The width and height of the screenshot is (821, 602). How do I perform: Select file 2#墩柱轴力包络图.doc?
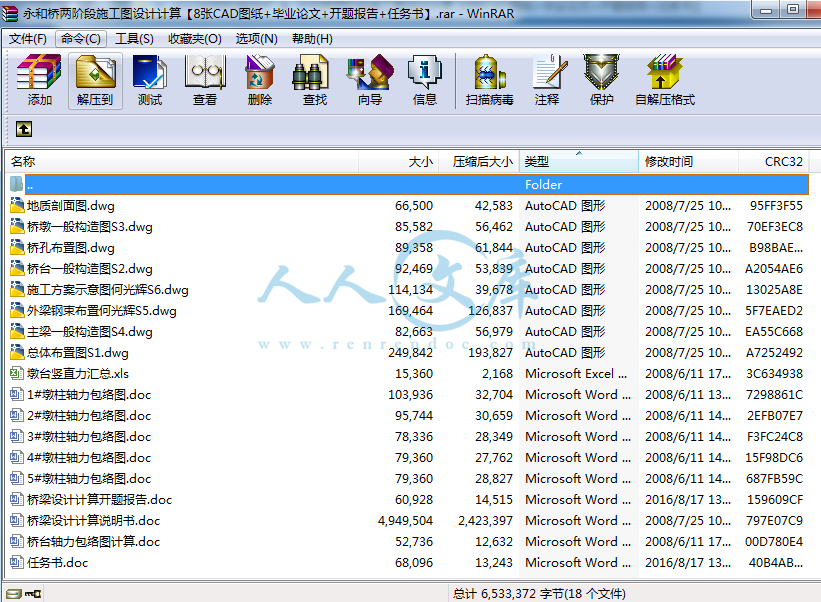(x=89, y=416)
